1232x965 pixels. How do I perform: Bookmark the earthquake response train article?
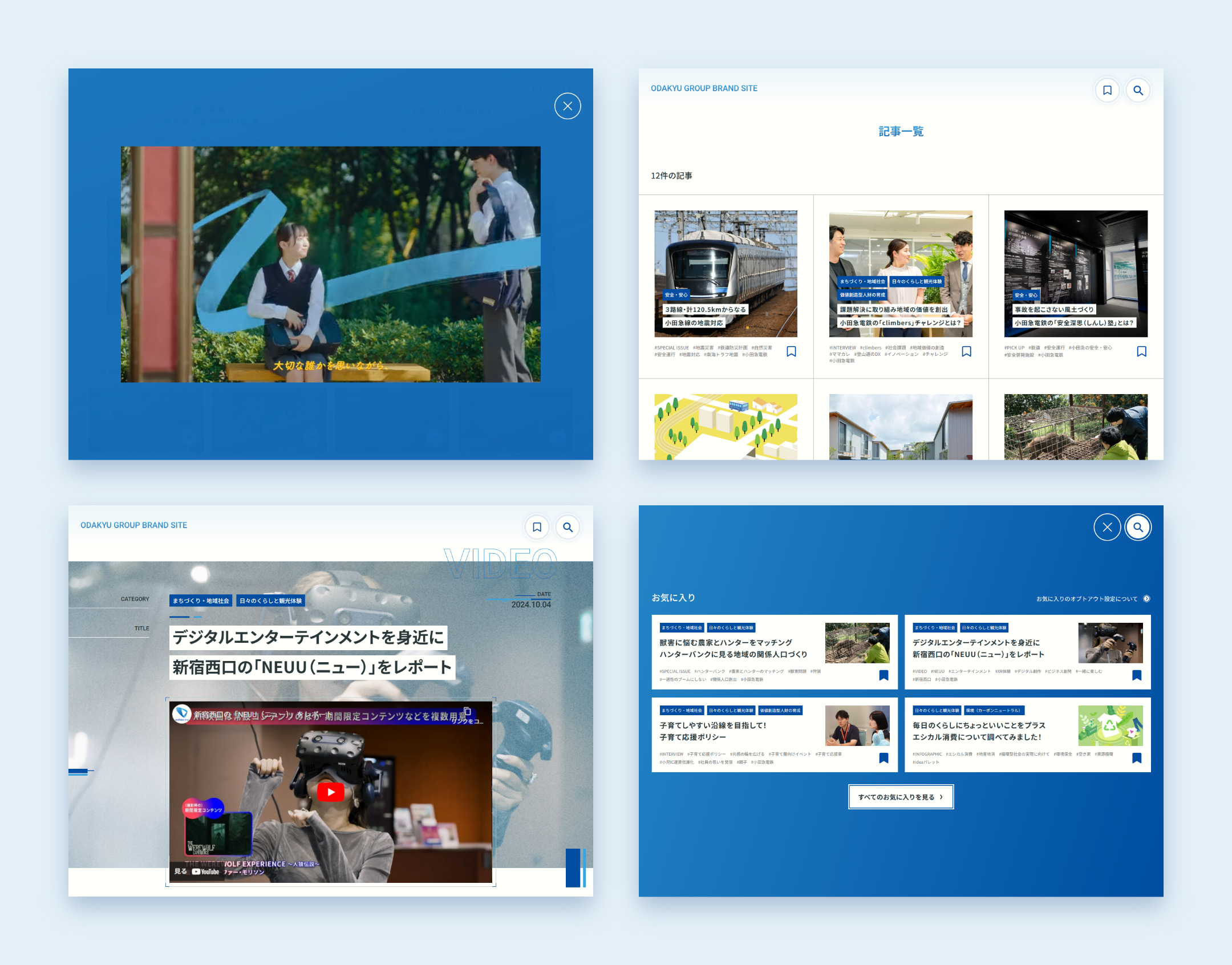click(791, 351)
